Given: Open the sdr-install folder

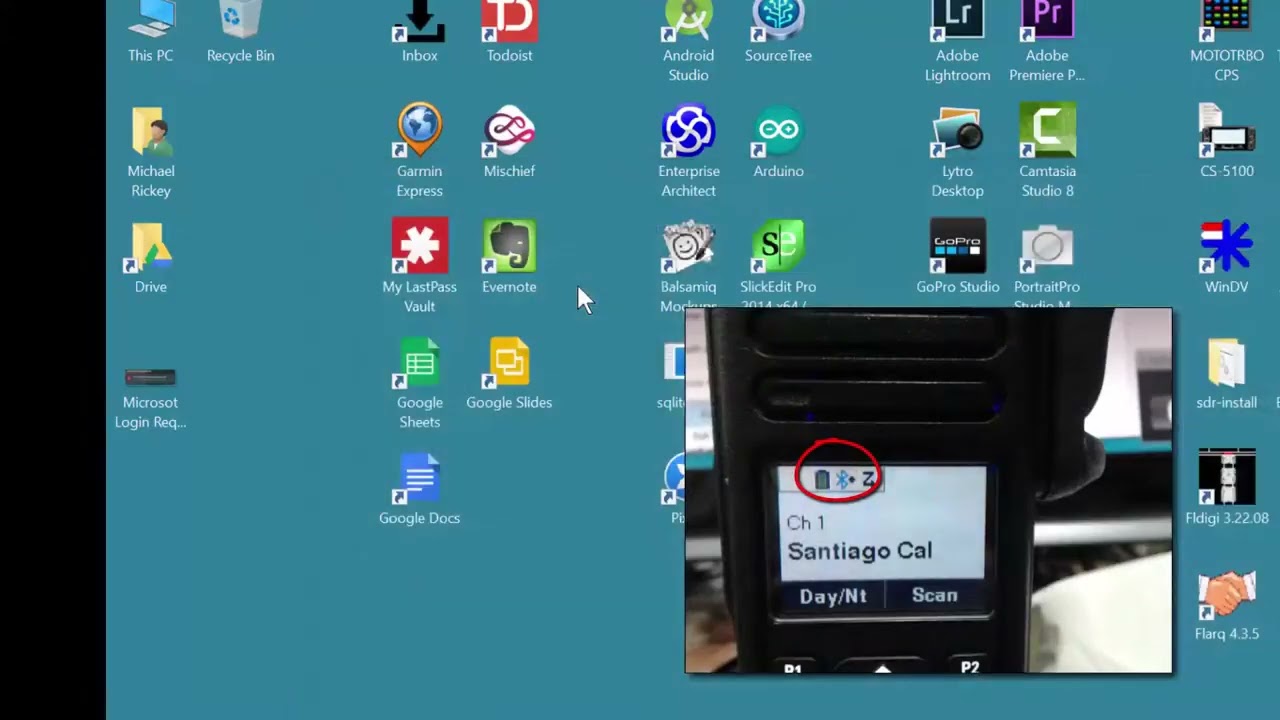Looking at the screenshot, I should [x=1226, y=374].
